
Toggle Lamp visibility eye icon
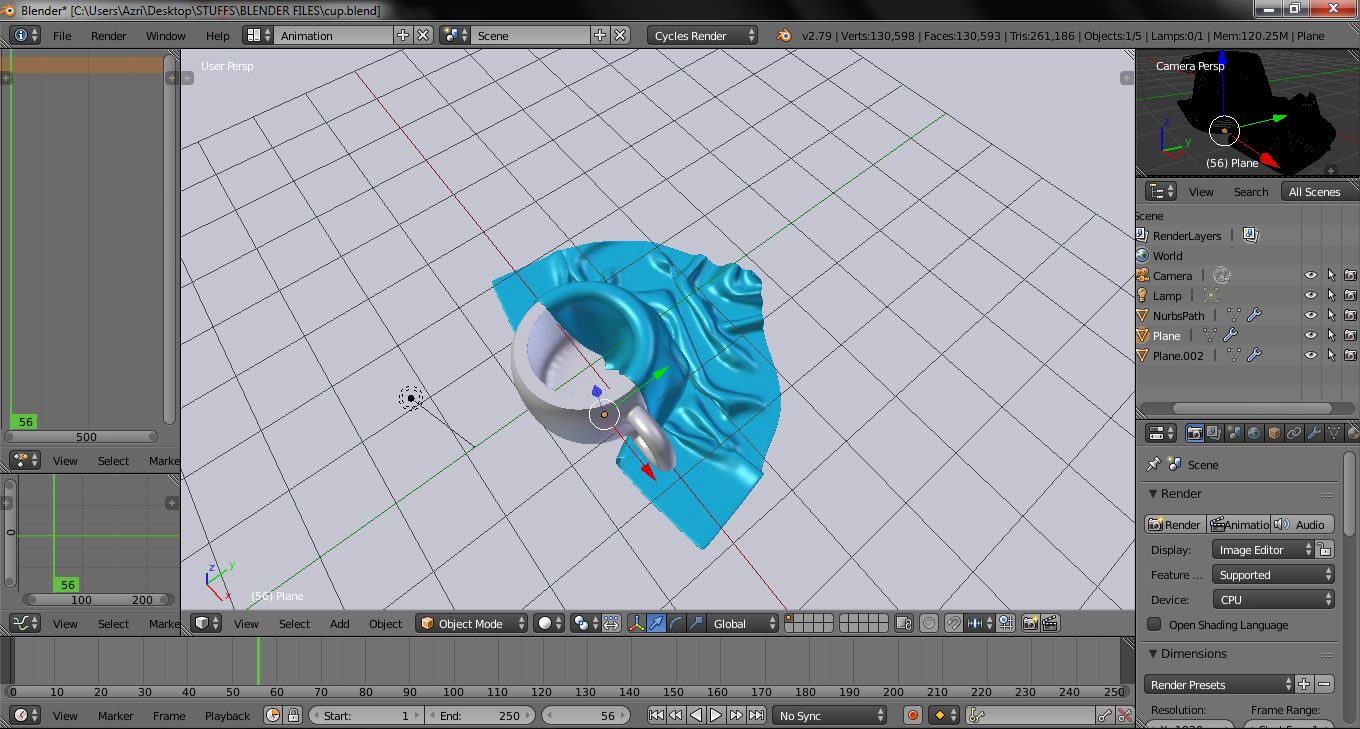tap(1311, 295)
